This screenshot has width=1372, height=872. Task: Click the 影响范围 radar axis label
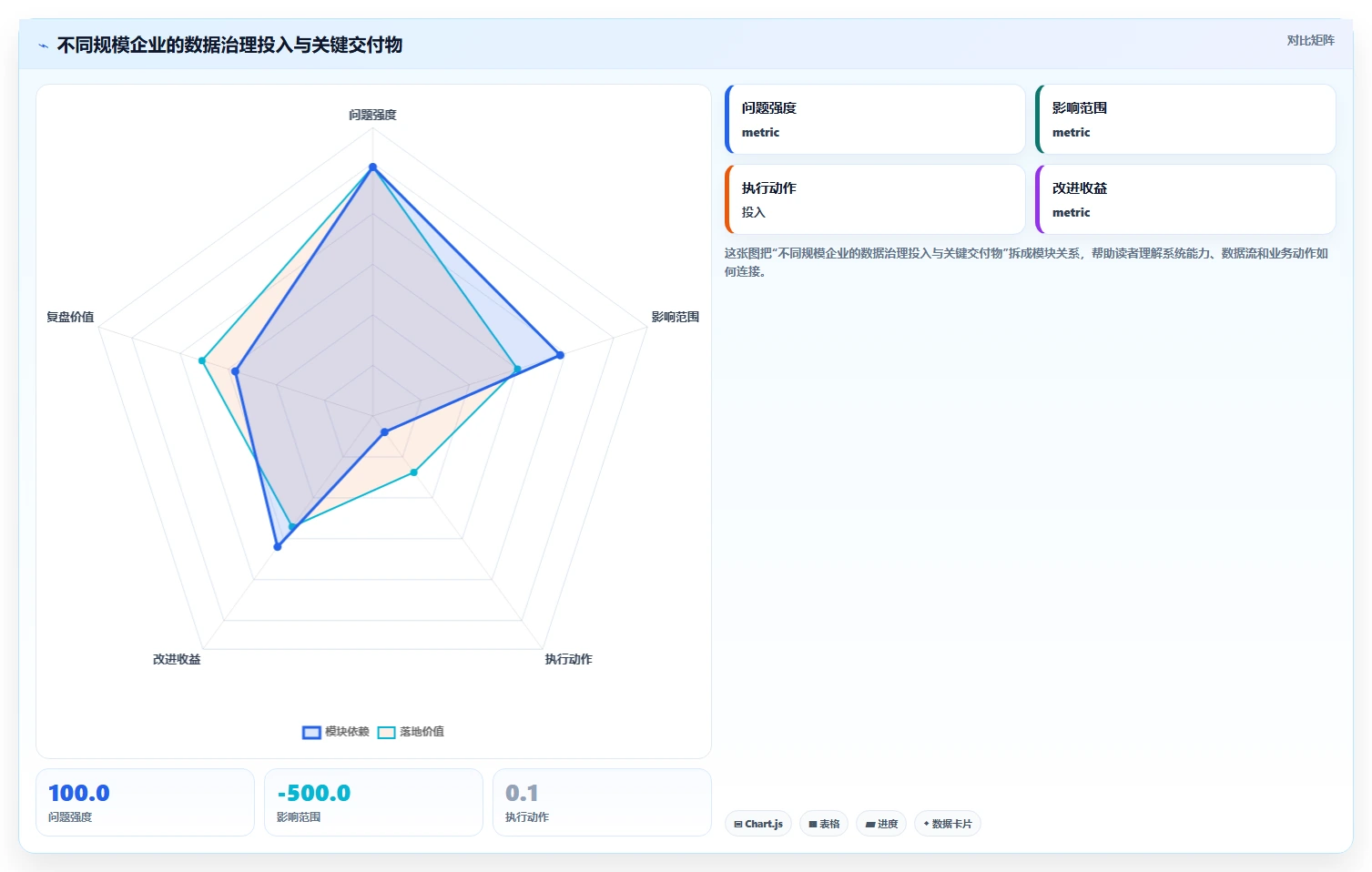[675, 317]
